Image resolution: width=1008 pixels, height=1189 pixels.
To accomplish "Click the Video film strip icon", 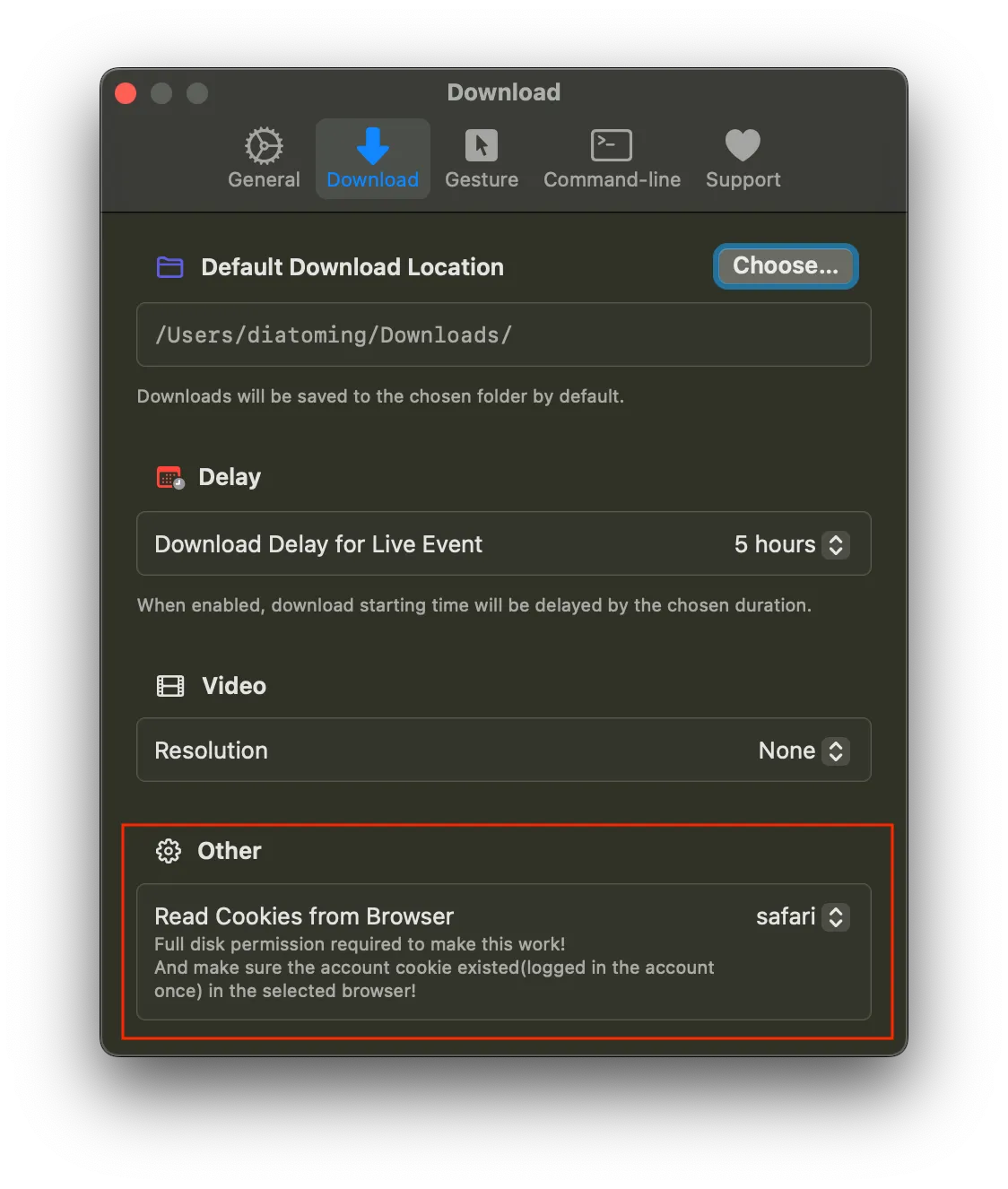I will (169, 685).
